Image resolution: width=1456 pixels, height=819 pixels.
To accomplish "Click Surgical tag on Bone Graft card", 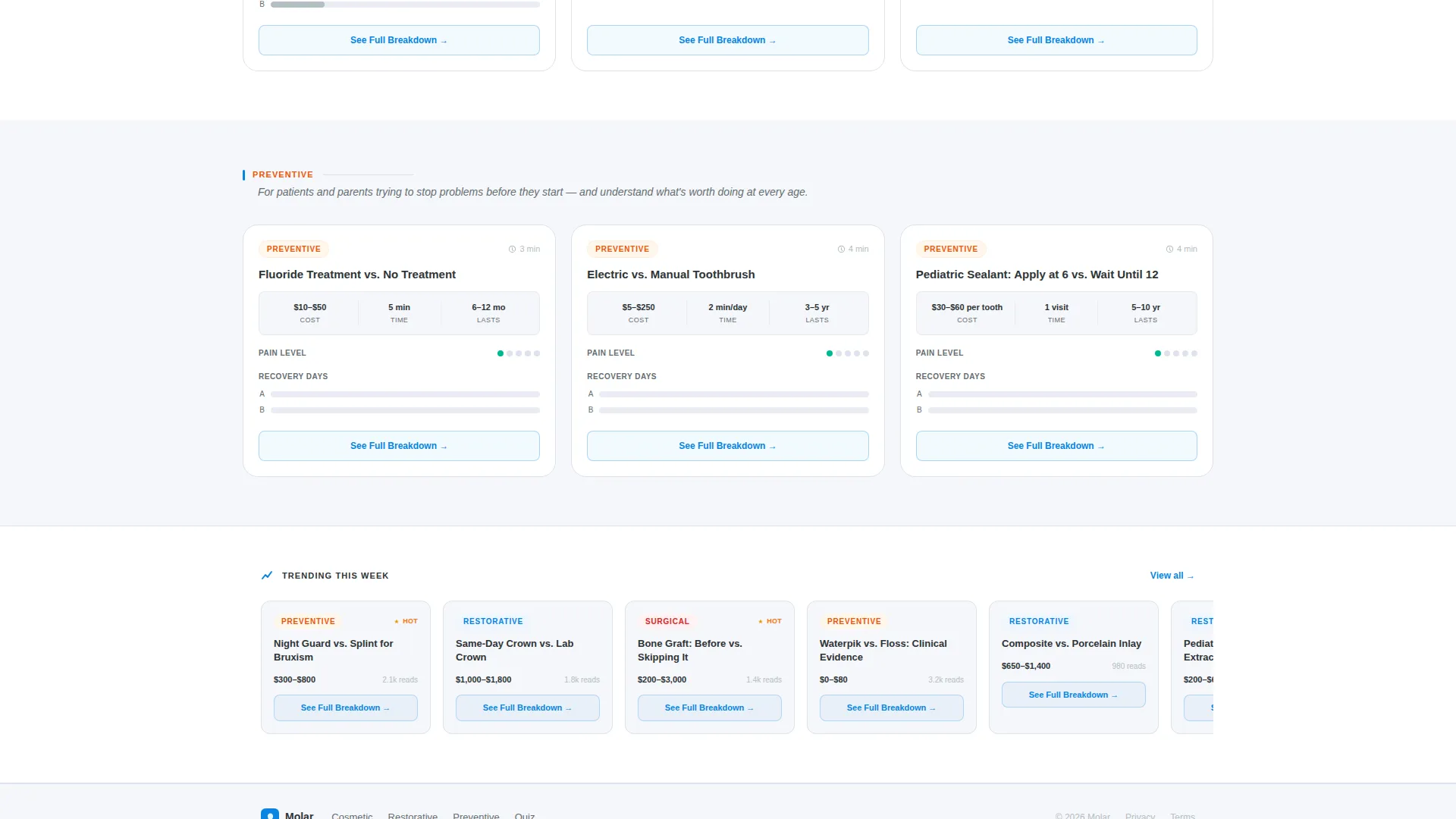I will (x=667, y=621).
